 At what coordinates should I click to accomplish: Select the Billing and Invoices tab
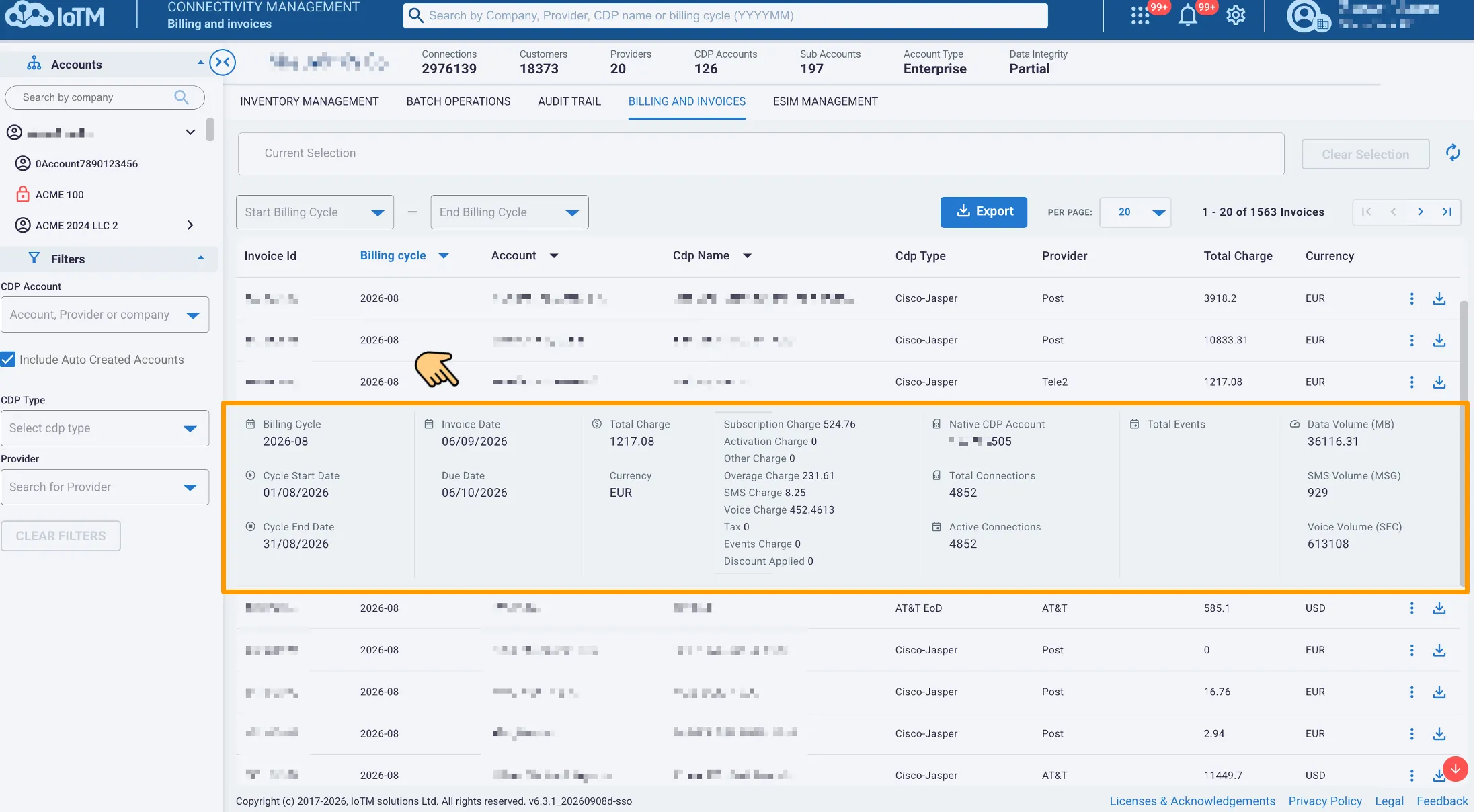point(687,101)
